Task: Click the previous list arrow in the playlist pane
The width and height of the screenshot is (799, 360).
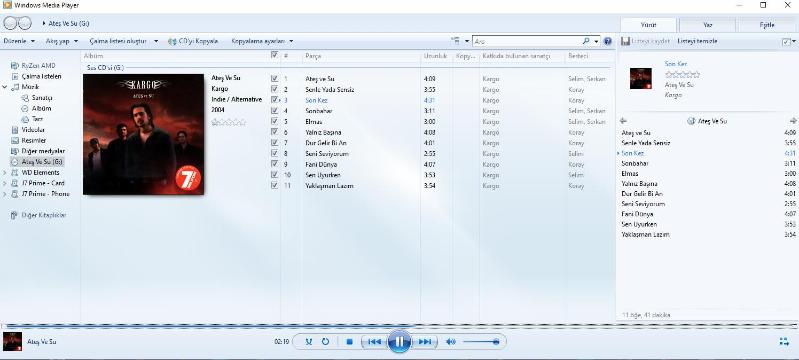Action: pyautogui.click(x=623, y=121)
